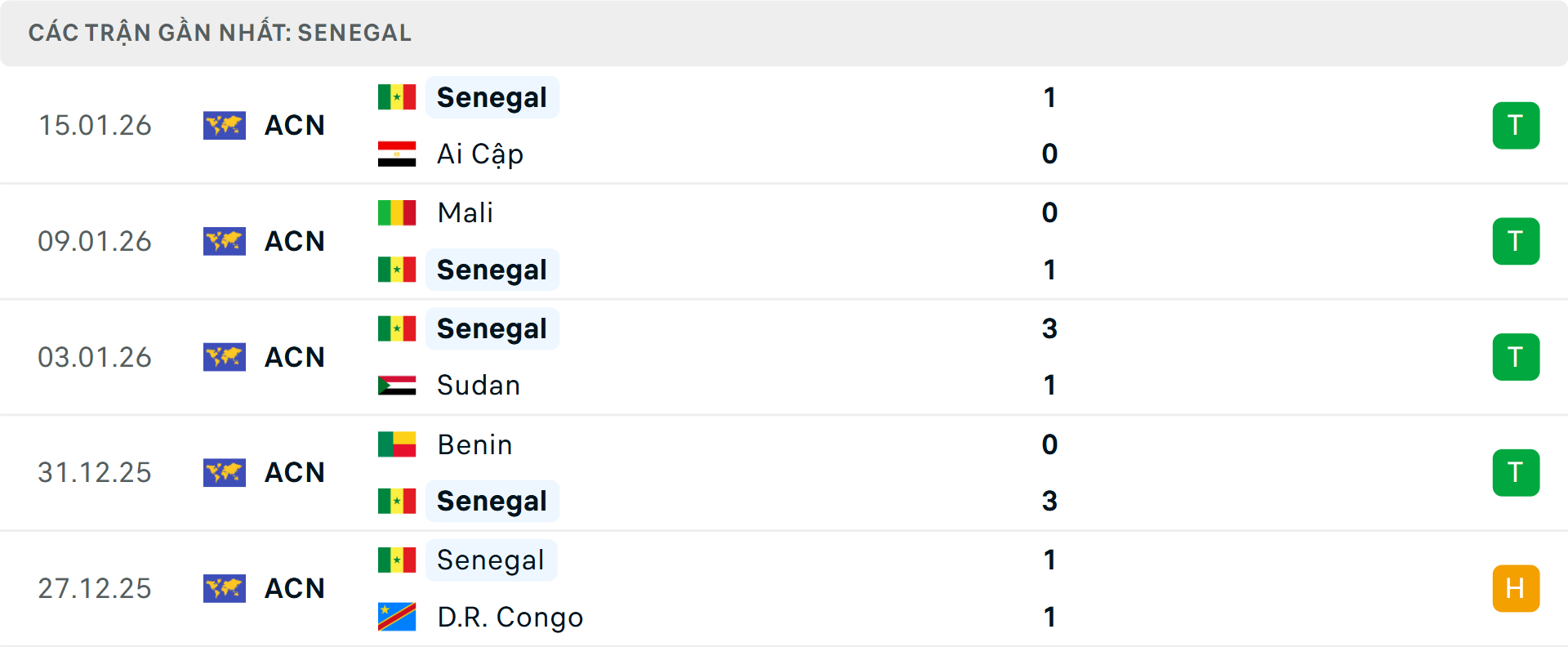Click the Senegal flag icon next to Senegal
The image size is (1568, 647).
(x=395, y=96)
